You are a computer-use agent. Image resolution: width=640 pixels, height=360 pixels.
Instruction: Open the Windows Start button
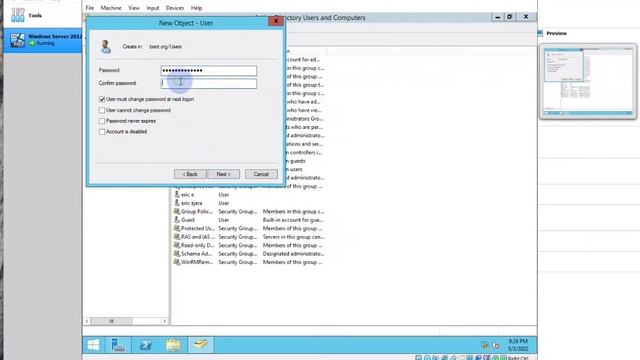(x=93, y=345)
